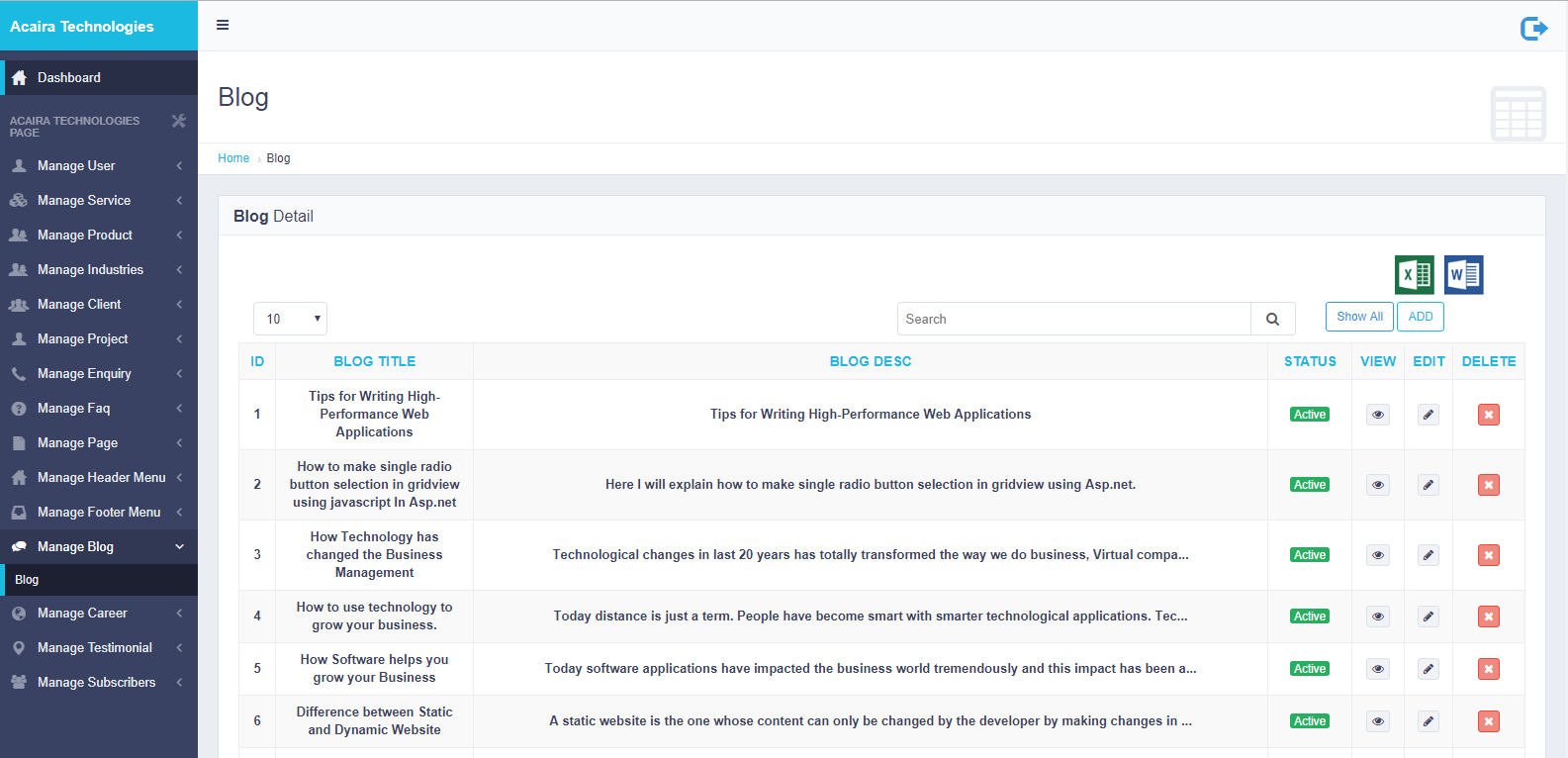Expand Manage User sidebar menu

click(x=98, y=165)
